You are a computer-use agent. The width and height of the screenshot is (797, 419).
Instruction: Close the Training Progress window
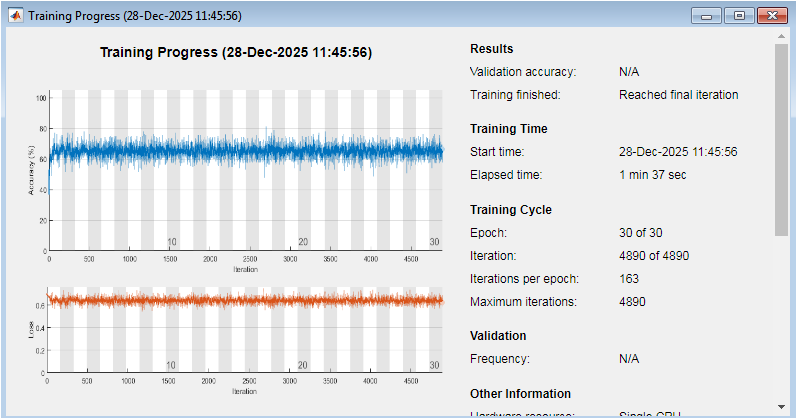tap(771, 16)
